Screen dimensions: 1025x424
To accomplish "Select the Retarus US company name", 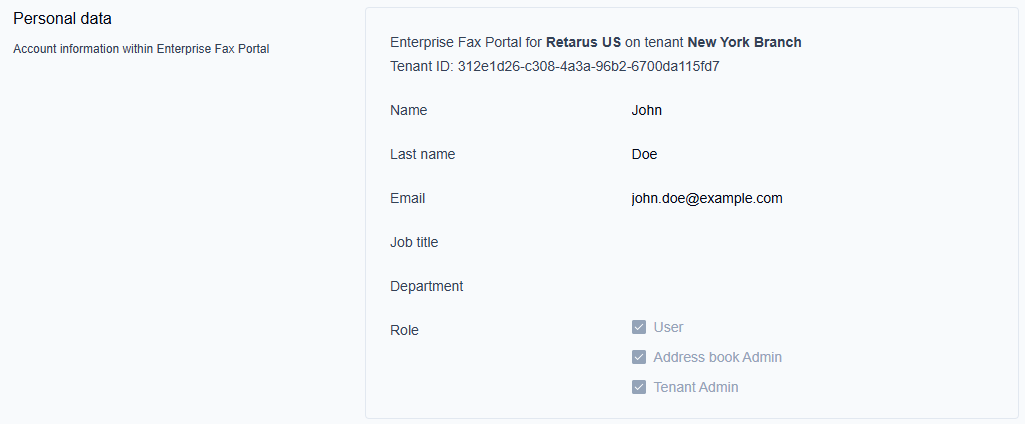I will pyautogui.click(x=584, y=42).
